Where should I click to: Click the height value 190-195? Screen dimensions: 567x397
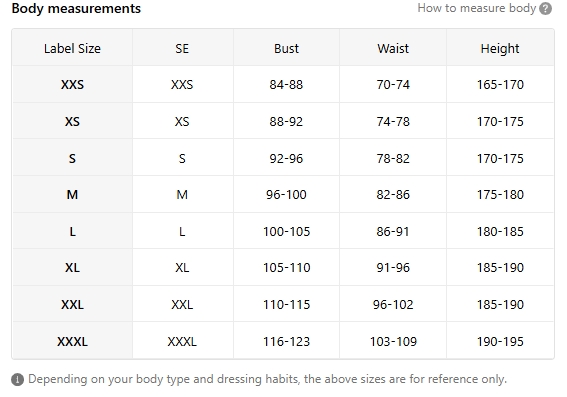pos(500,341)
